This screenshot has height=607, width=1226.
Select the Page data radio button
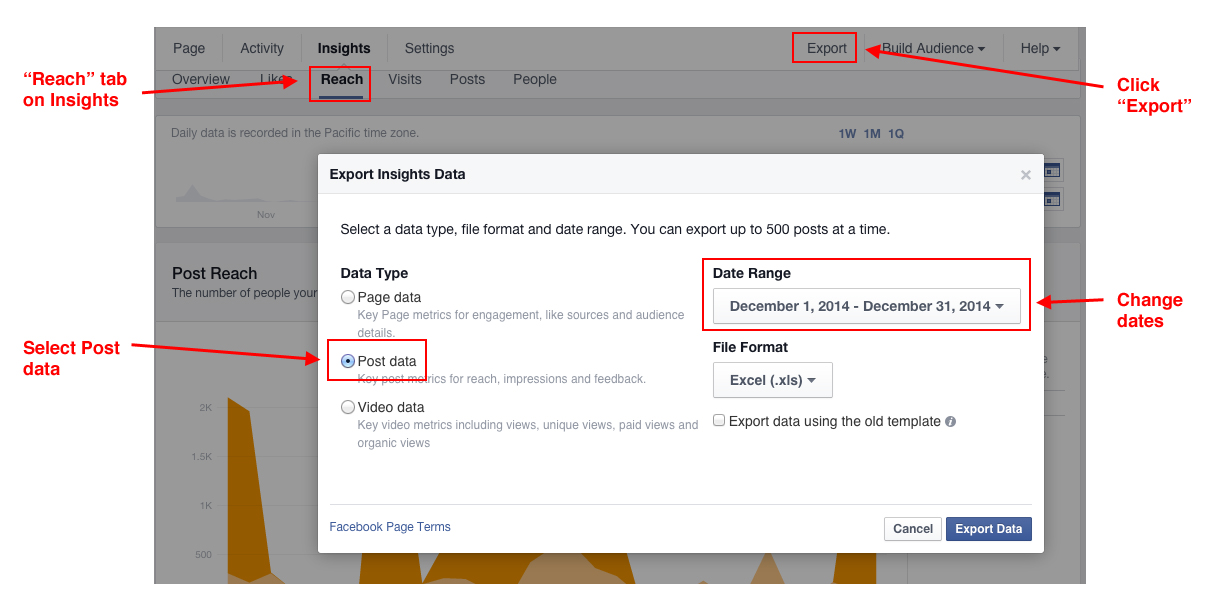click(x=348, y=297)
